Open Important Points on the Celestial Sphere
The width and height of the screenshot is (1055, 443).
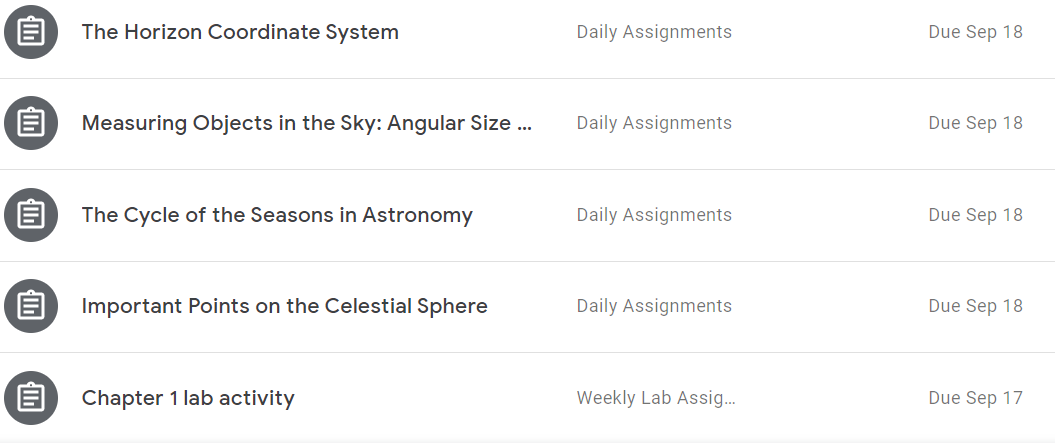(285, 306)
